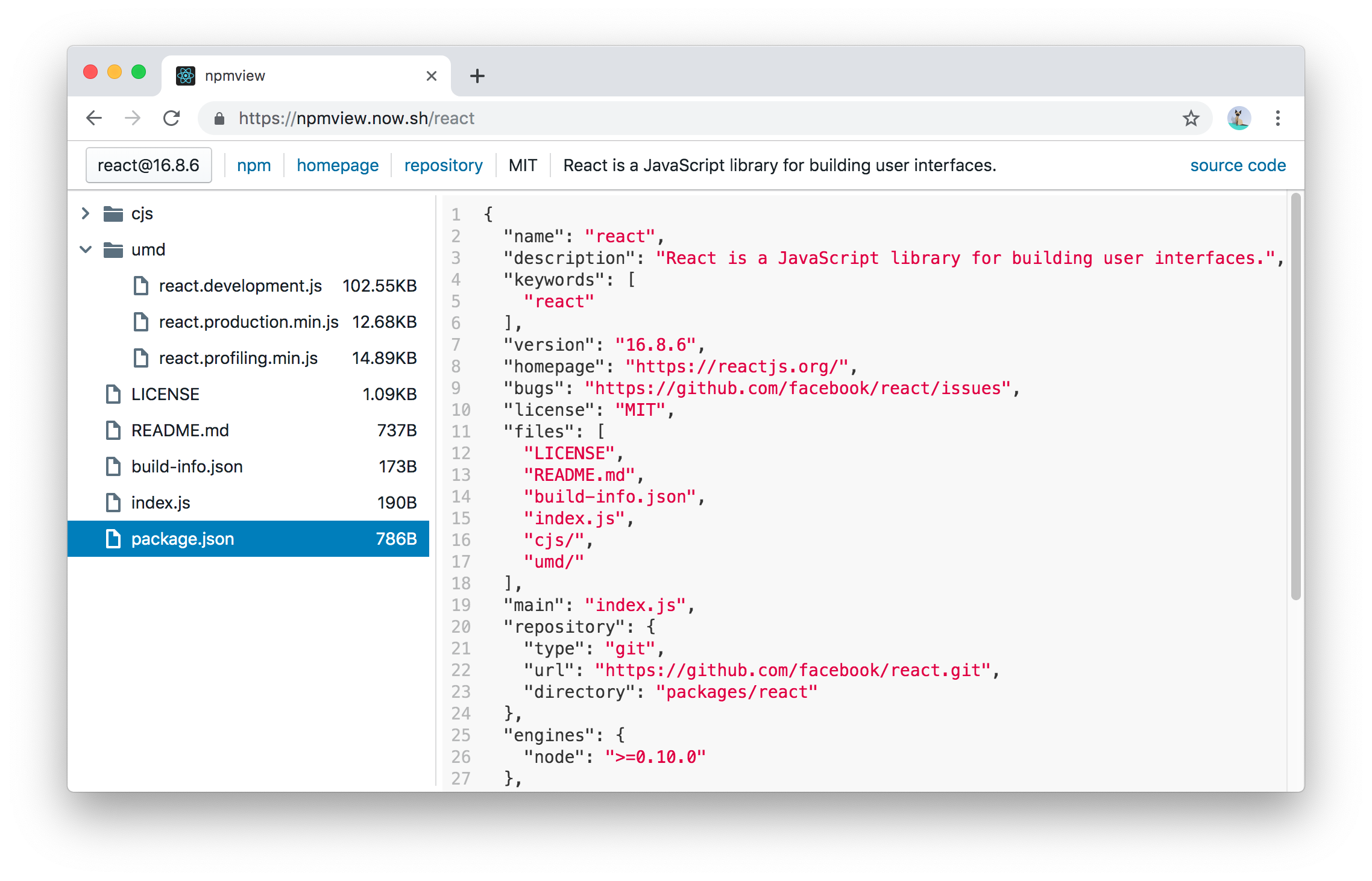Open the react@16.8.6 version selector
This screenshot has height=881, width=1372.
[148, 165]
